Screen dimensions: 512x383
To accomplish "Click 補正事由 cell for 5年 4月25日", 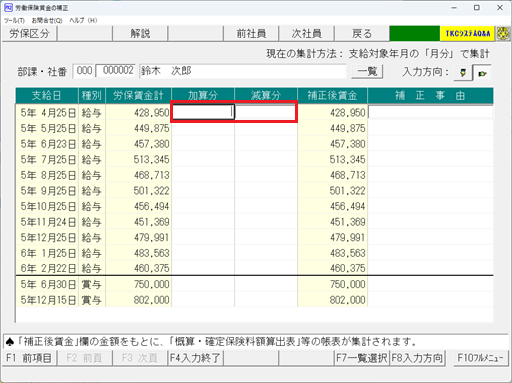I will coord(430,112).
